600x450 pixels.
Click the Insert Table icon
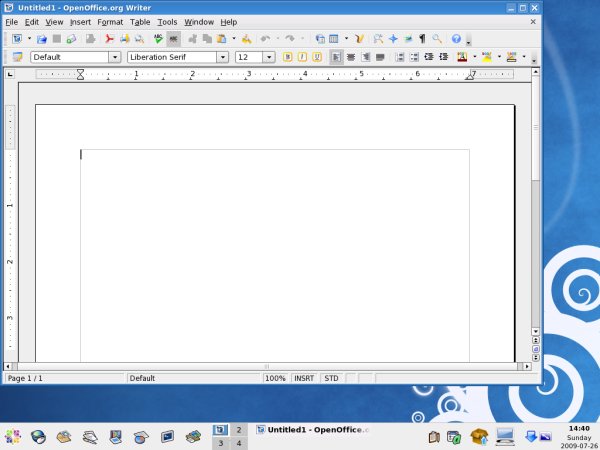334,39
